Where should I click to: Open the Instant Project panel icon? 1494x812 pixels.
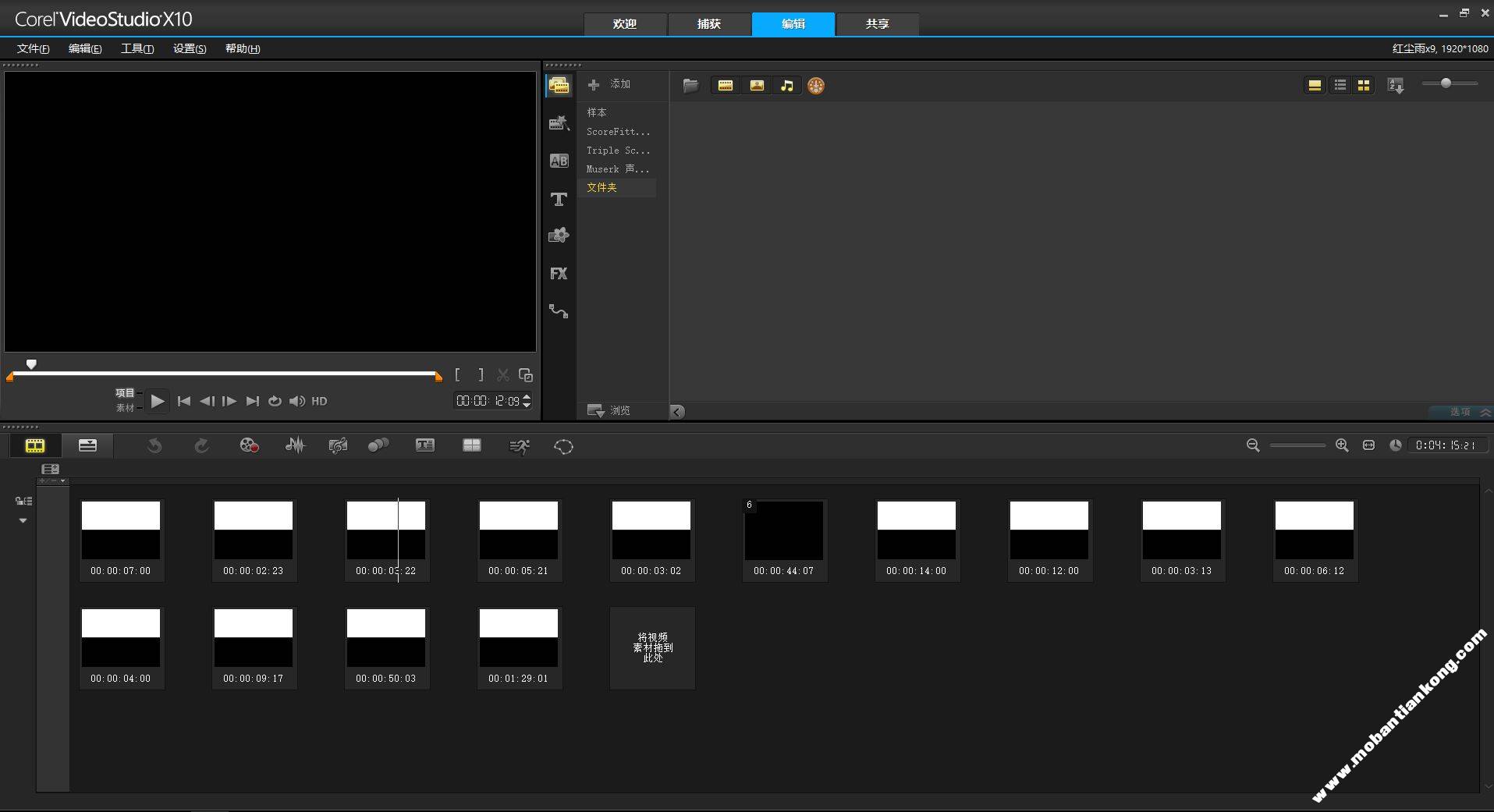[559, 122]
